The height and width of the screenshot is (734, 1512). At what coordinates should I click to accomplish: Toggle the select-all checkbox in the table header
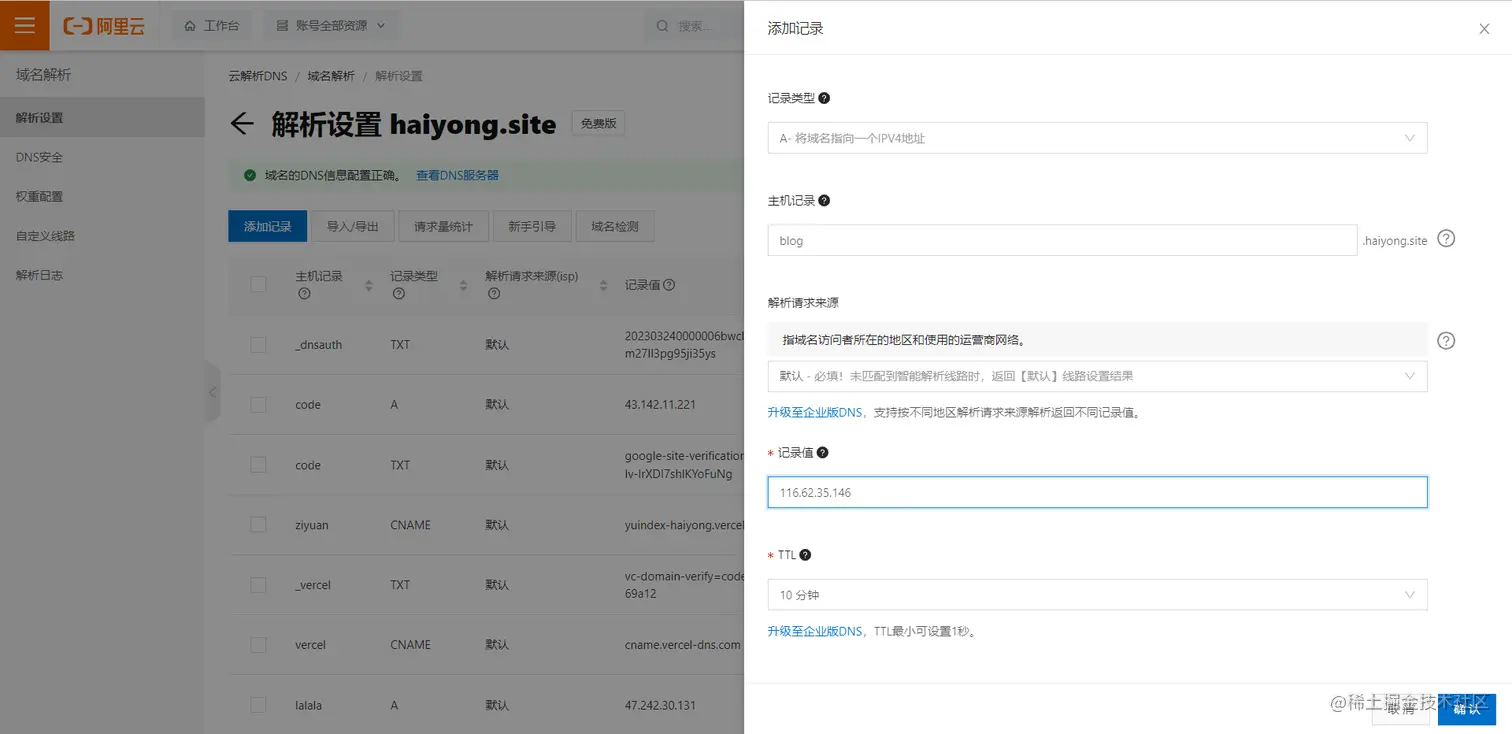257,284
